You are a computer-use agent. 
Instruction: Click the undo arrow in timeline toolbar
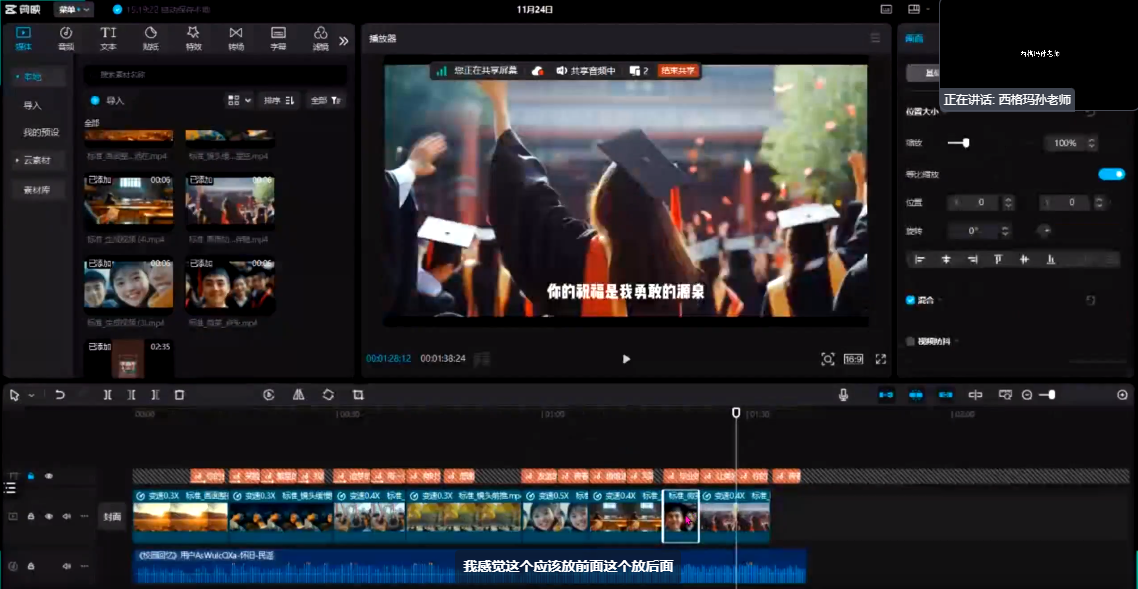[60, 395]
